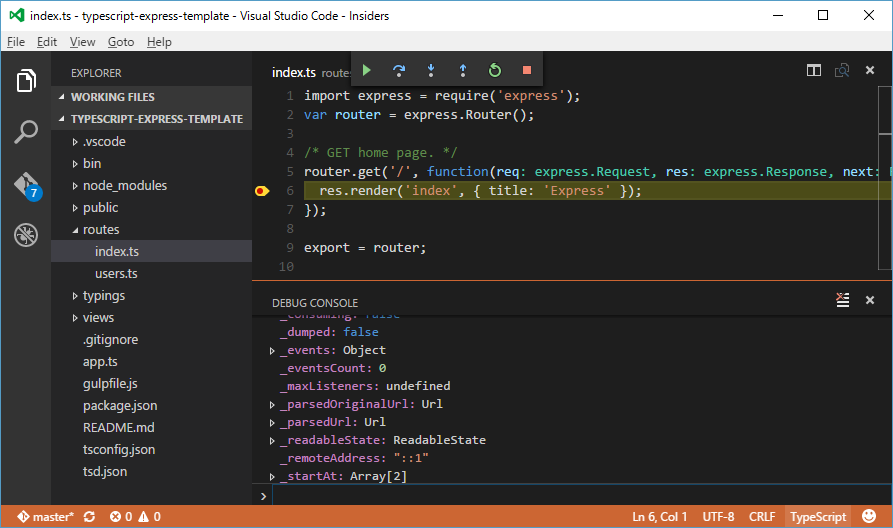Screen dimensions: 893x528
Task: Change the CRLF line ending
Action: (762, 517)
